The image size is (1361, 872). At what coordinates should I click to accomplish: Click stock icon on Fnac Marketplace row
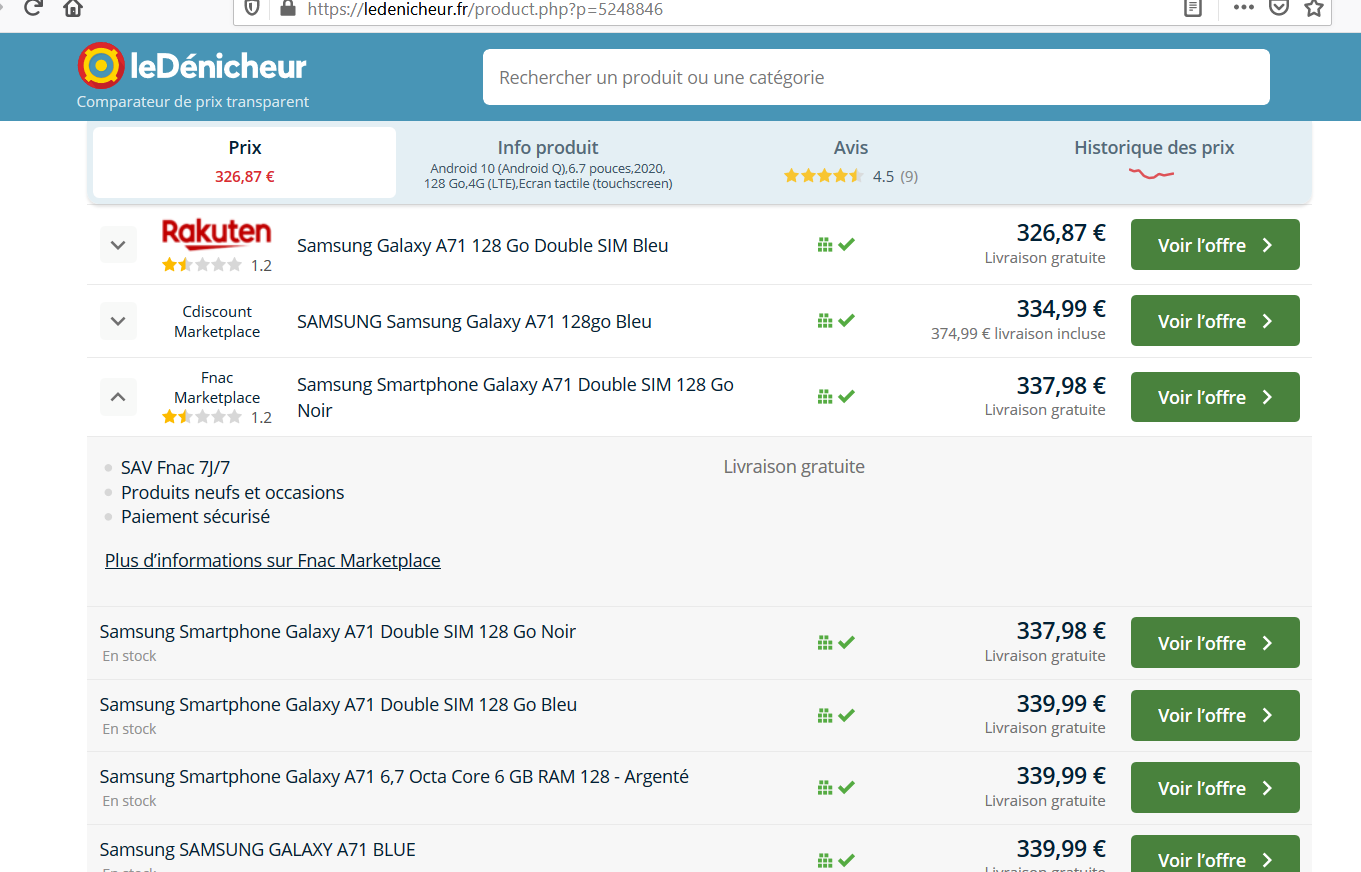tap(836, 397)
